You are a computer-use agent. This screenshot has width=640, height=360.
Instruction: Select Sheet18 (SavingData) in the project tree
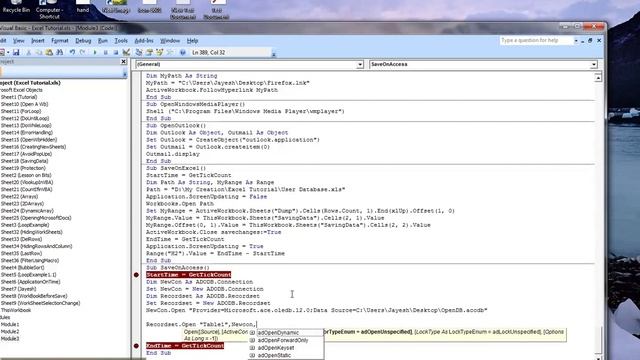click(x=24, y=161)
